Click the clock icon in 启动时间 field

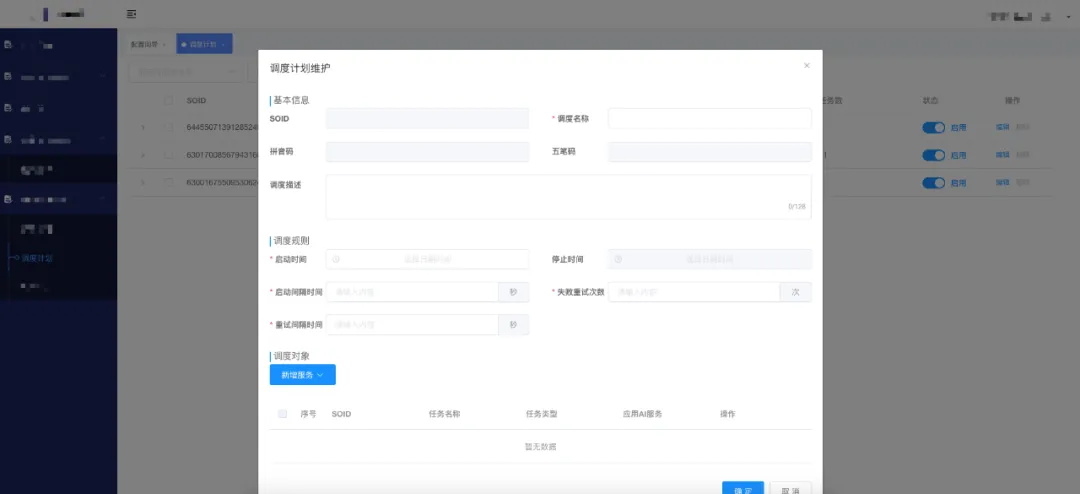336,259
